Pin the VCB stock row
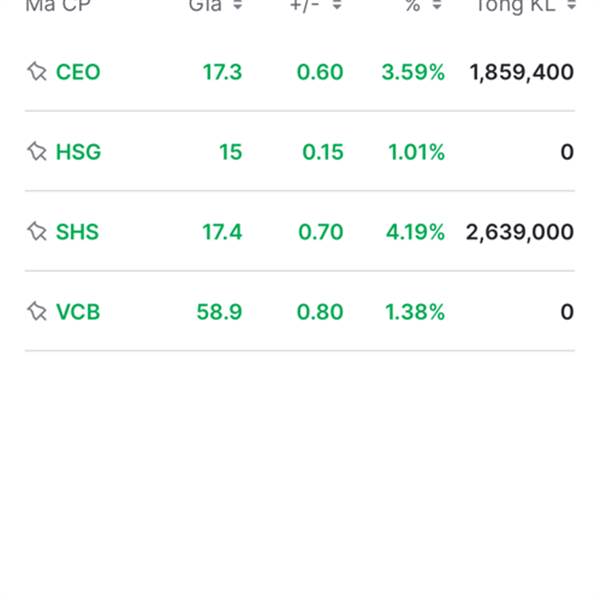Screen dimensions: 600x600 [37, 312]
